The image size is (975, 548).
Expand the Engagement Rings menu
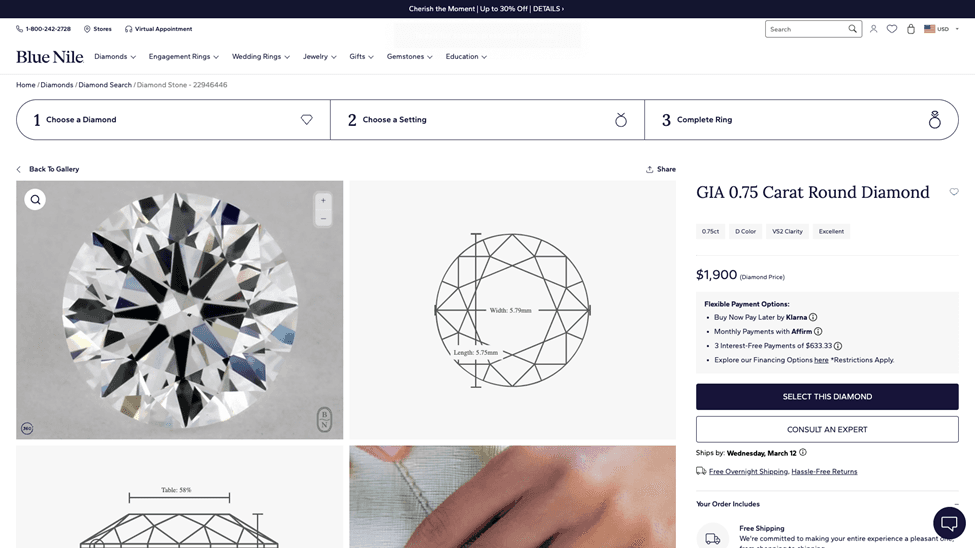pos(183,57)
